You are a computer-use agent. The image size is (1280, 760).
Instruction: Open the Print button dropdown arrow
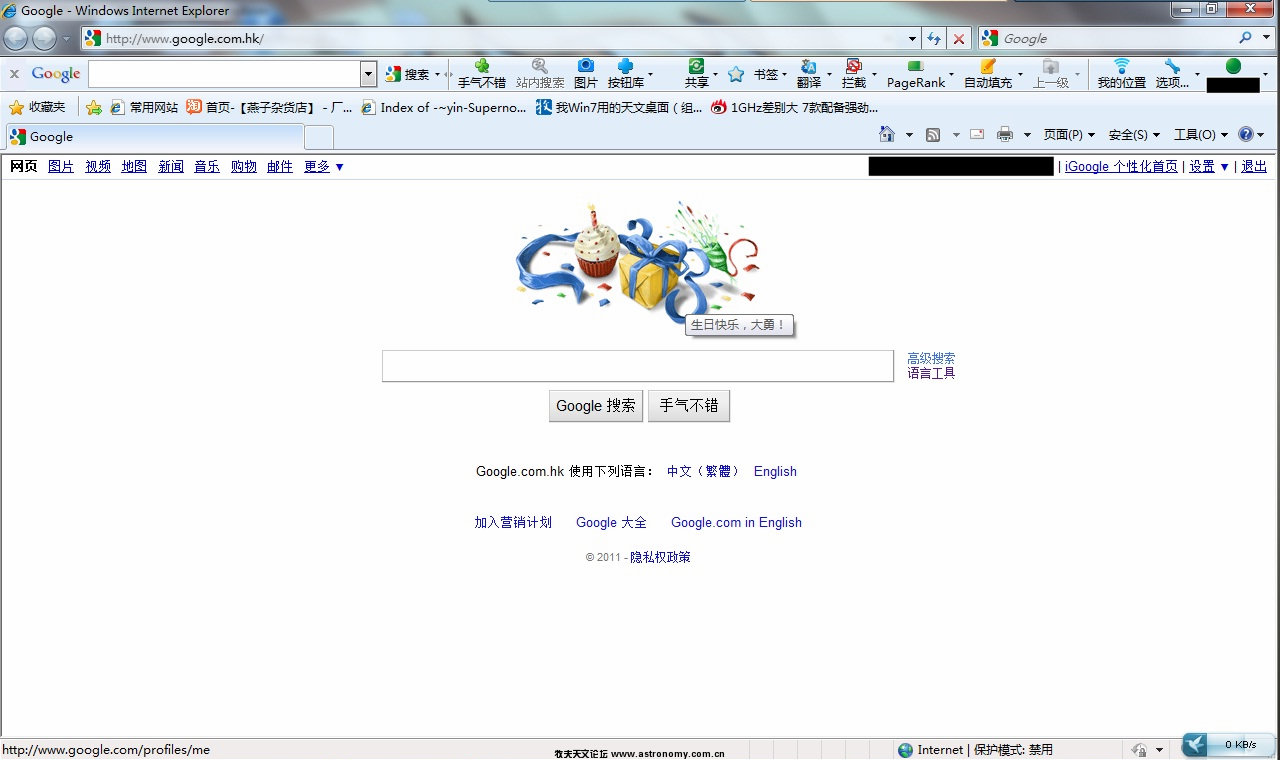pos(1027,135)
